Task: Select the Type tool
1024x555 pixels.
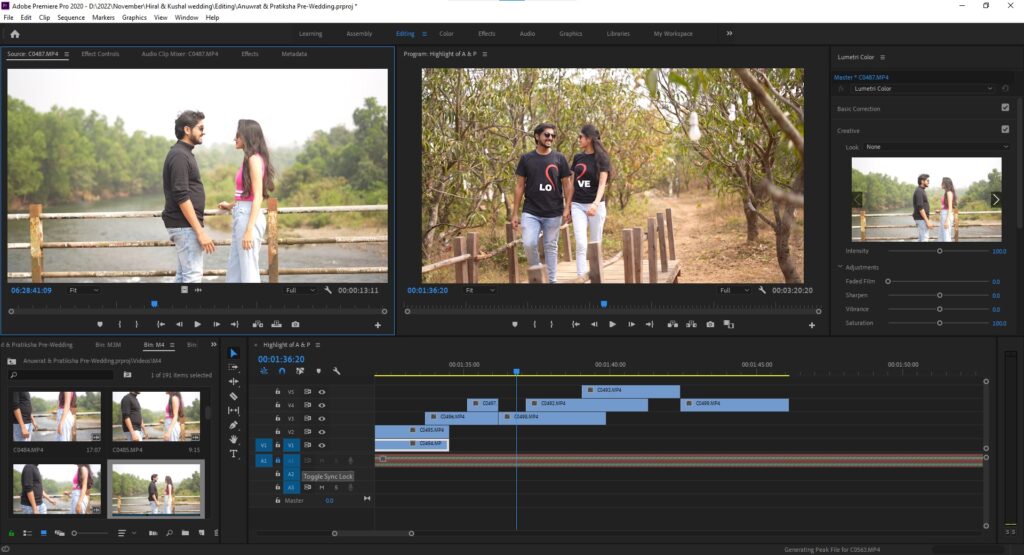Action: tap(234, 453)
